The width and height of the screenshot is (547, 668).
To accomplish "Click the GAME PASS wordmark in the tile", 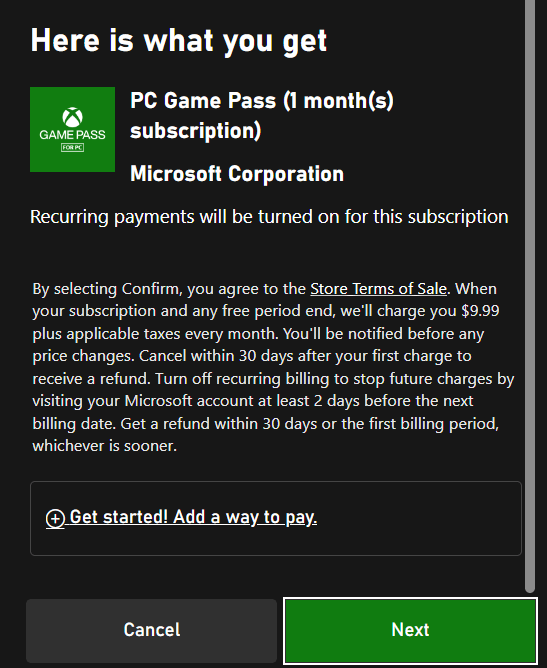I will point(72,135).
